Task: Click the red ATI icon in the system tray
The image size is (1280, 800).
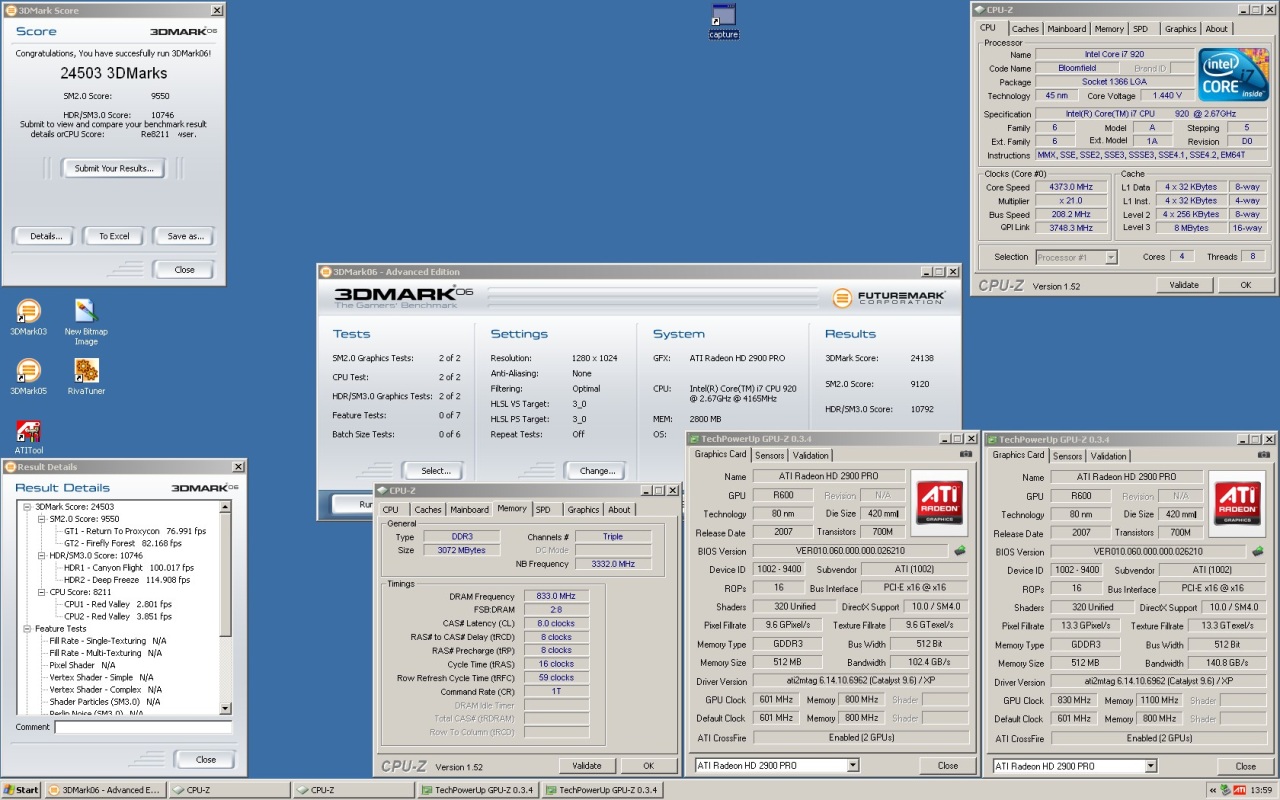Action: point(1239,790)
